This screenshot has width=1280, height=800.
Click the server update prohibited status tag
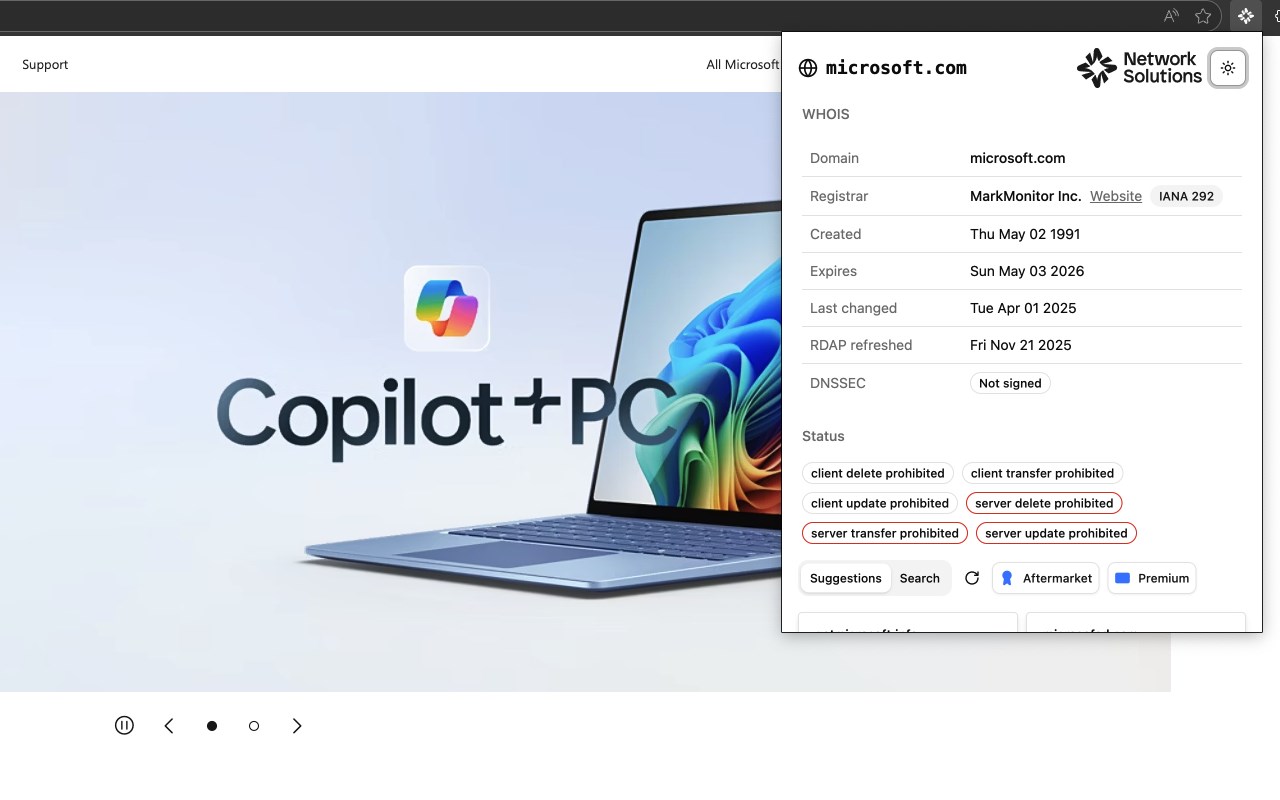1056,533
